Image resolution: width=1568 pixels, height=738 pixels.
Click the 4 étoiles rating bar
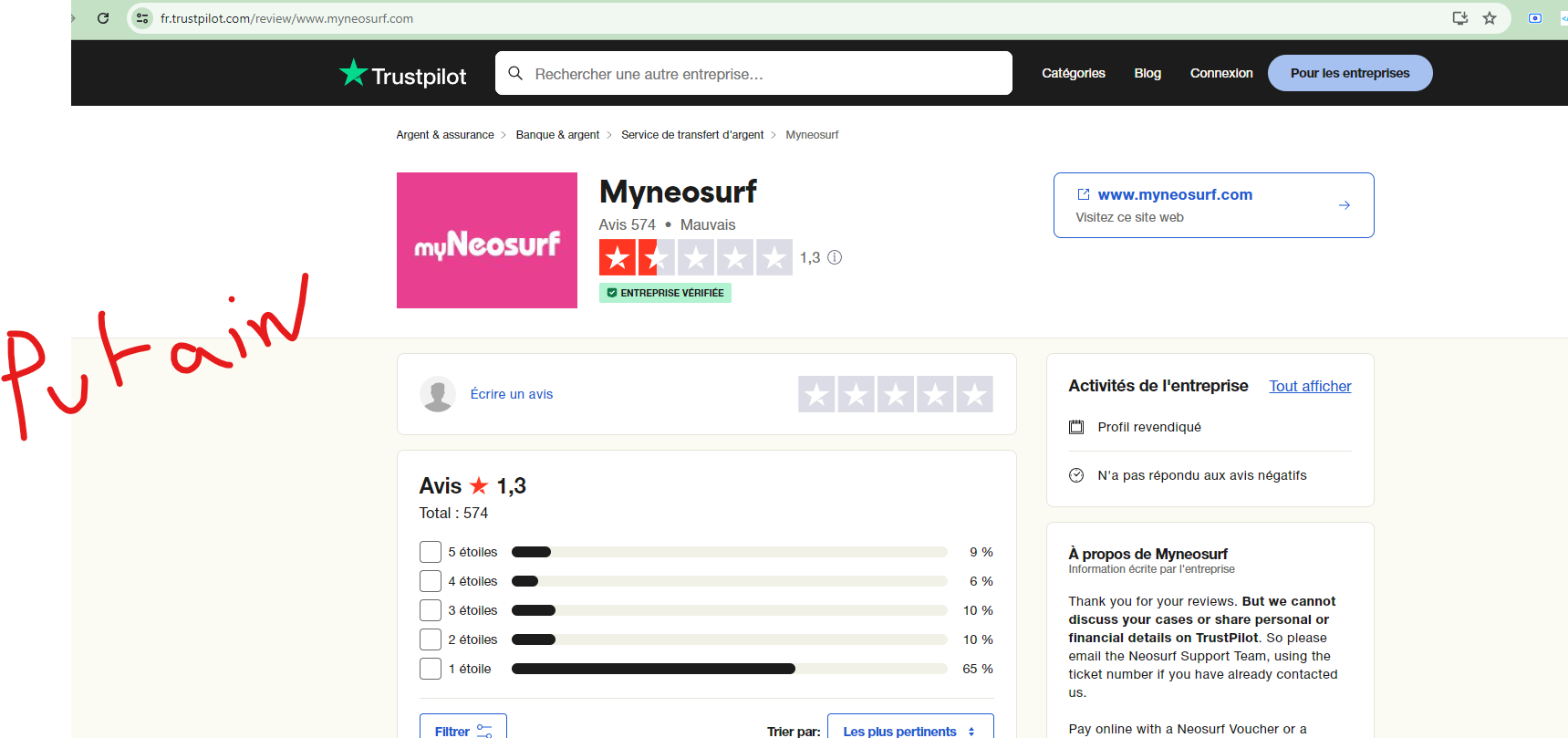[x=730, y=581]
